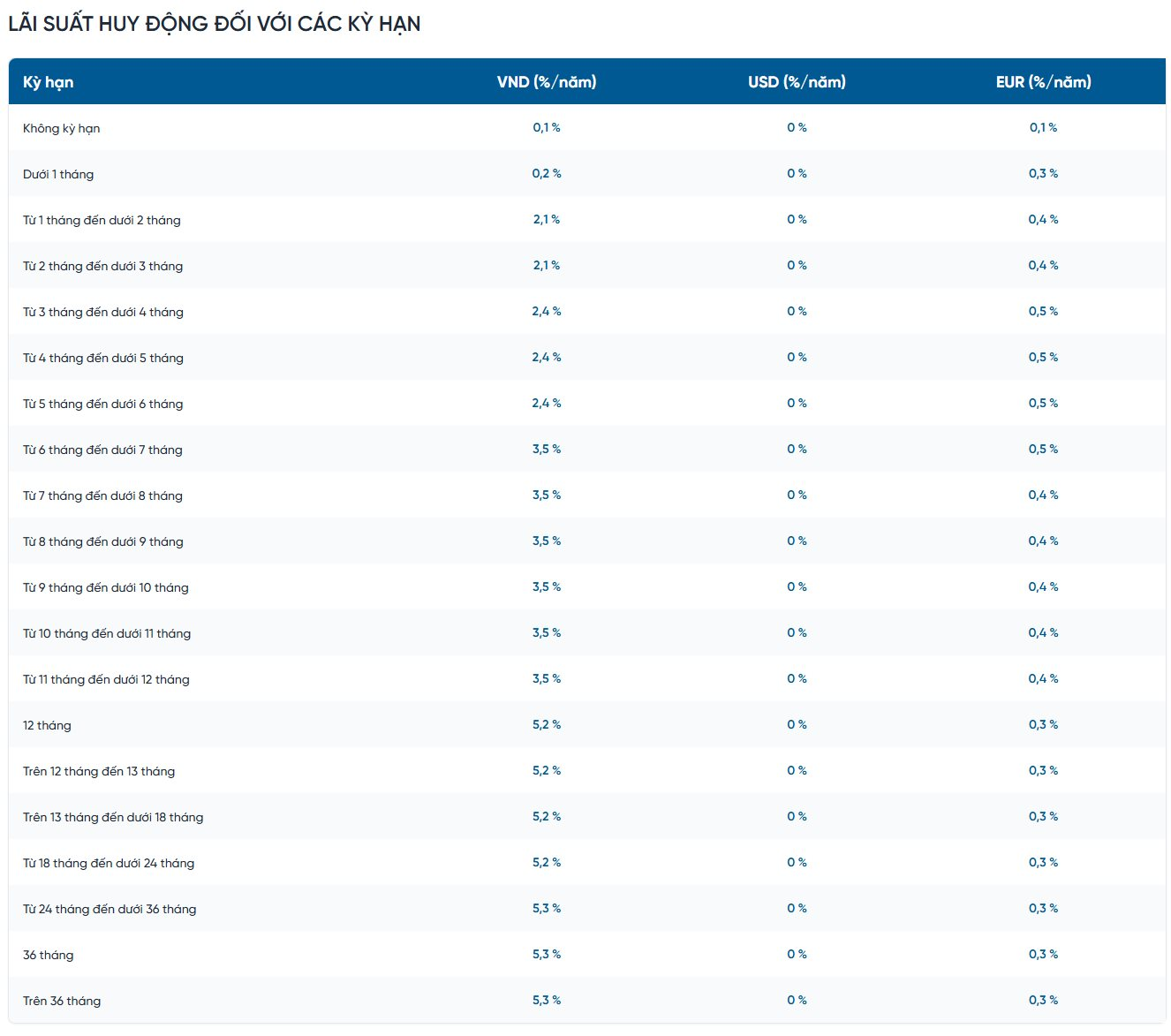Click the 5,3 % rate for 36 tháng
This screenshot has height=1036, width=1171.
pos(547,955)
